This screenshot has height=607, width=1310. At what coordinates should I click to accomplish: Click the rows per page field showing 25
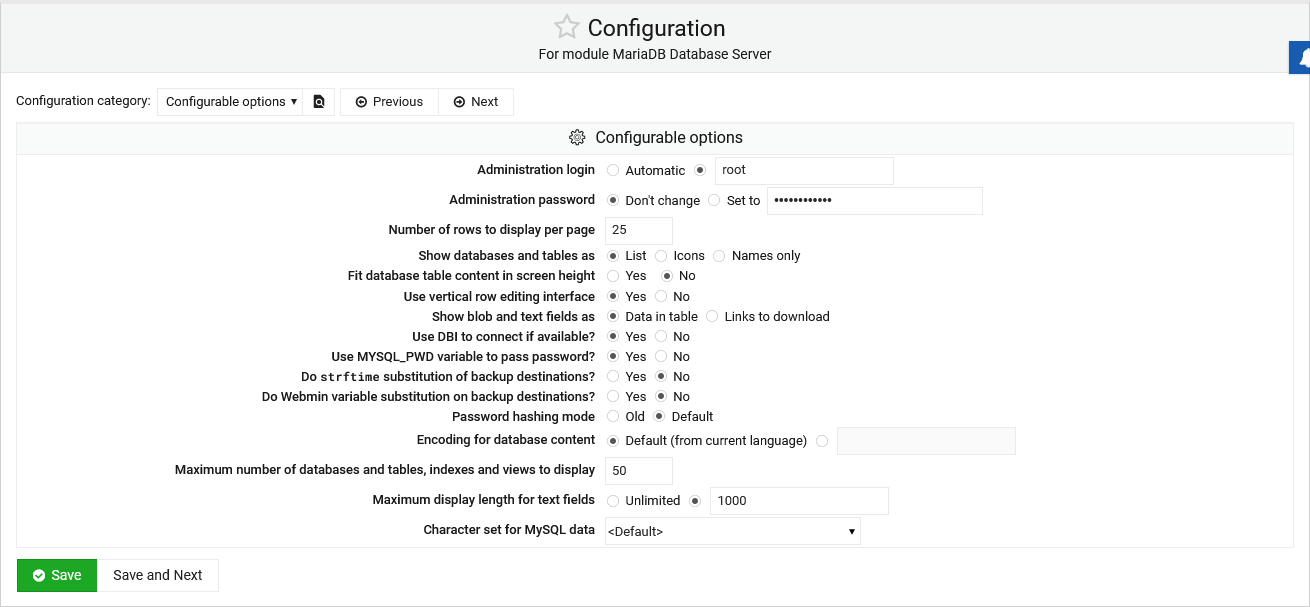pyautogui.click(x=639, y=230)
